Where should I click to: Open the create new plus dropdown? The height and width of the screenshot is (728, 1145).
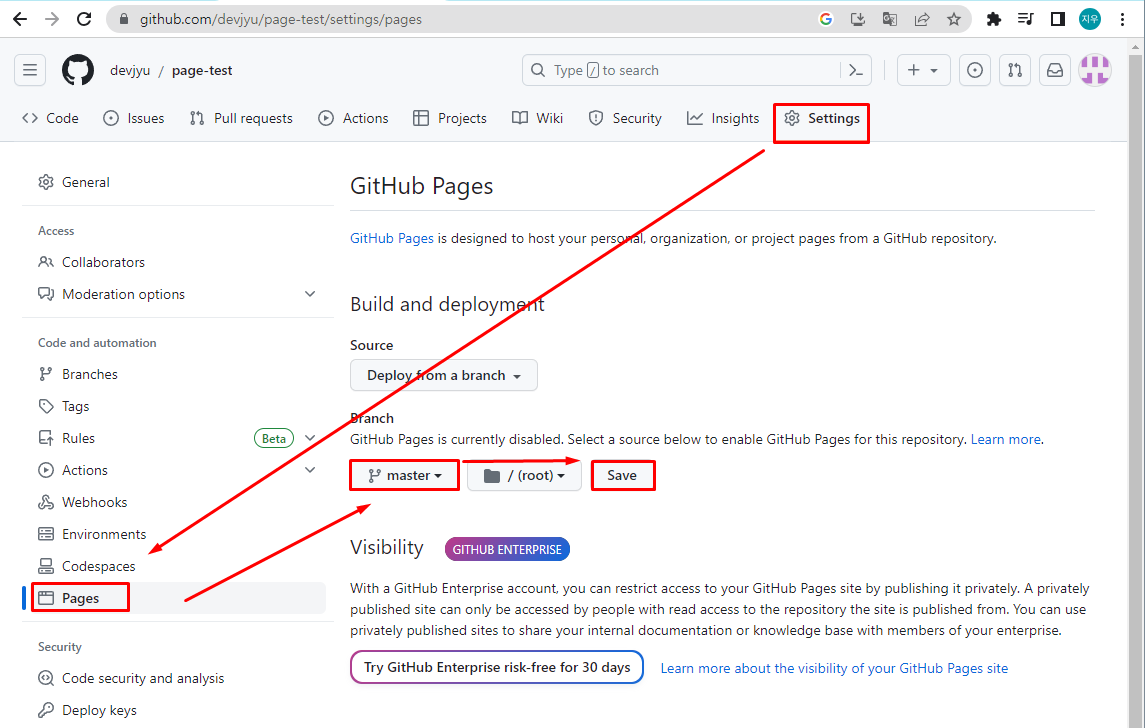pyautogui.click(x=923, y=70)
